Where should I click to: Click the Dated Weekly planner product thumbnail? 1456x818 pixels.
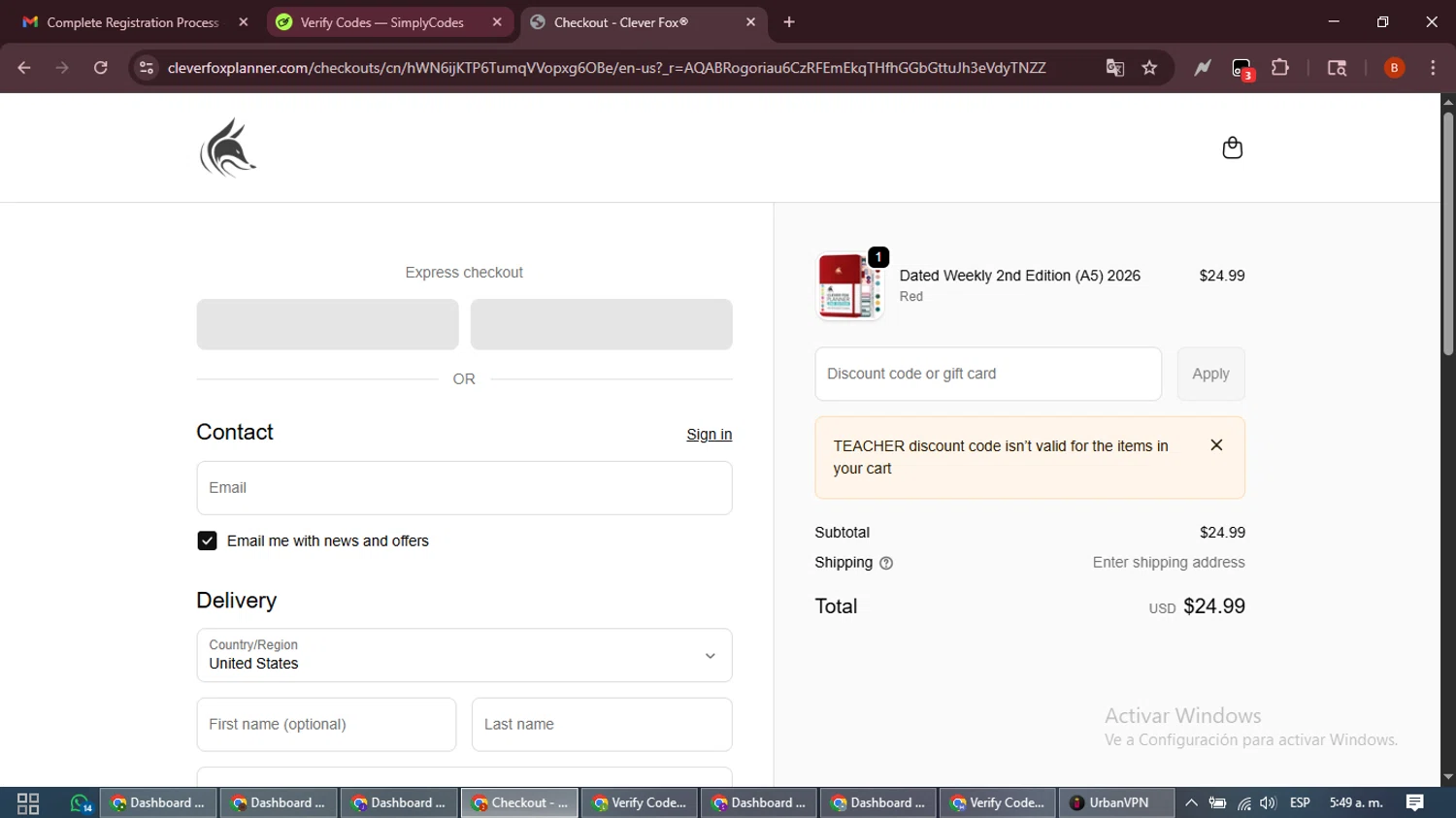coord(850,286)
